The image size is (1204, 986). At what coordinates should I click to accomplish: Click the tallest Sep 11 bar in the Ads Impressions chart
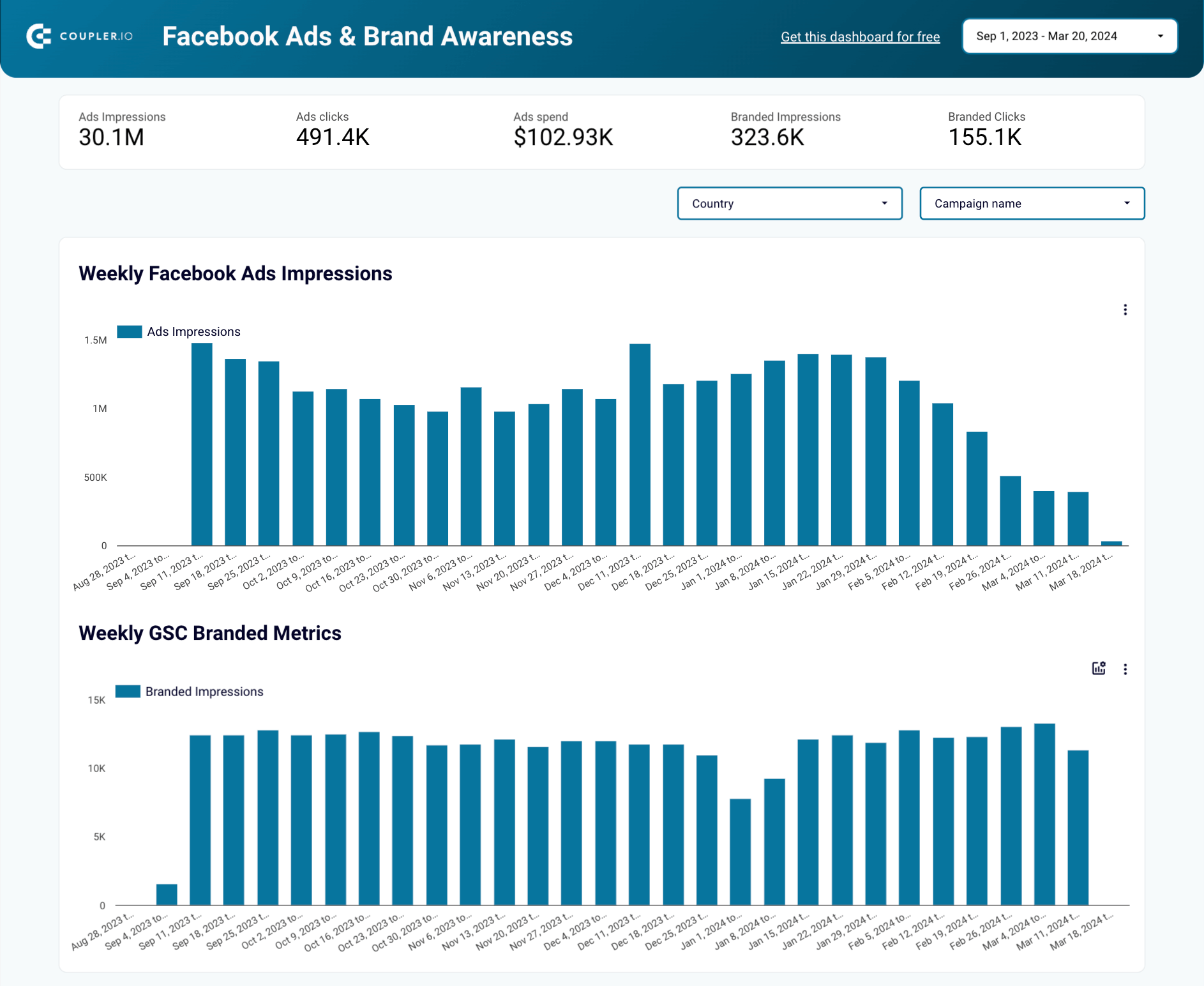coord(202,444)
